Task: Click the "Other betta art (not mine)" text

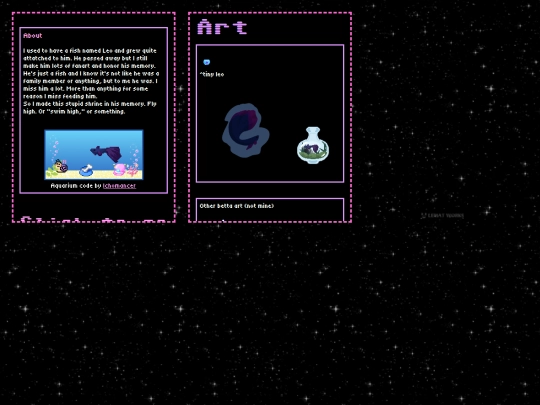Action: (237, 206)
